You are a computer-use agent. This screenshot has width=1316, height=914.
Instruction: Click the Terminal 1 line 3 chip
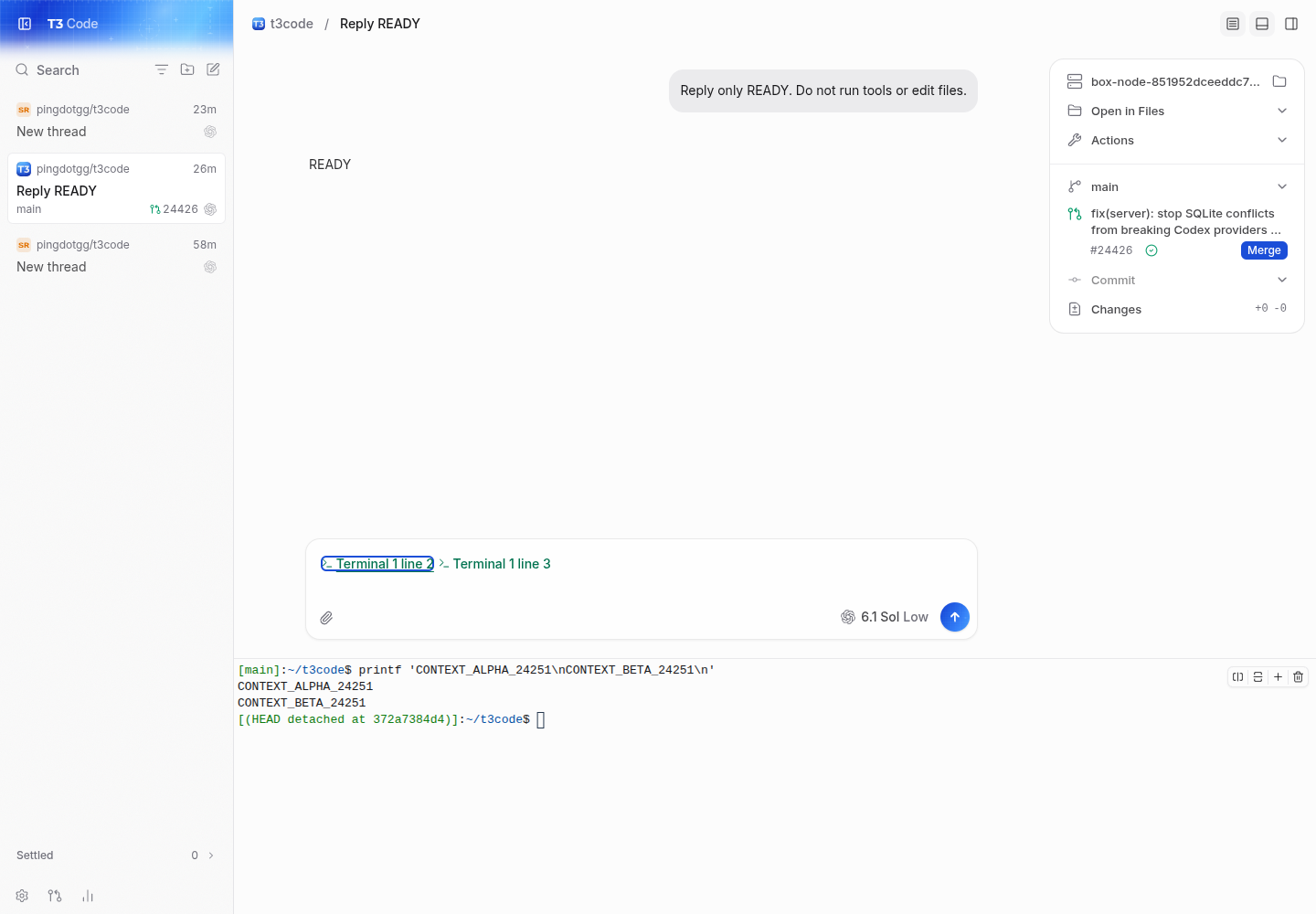point(494,564)
